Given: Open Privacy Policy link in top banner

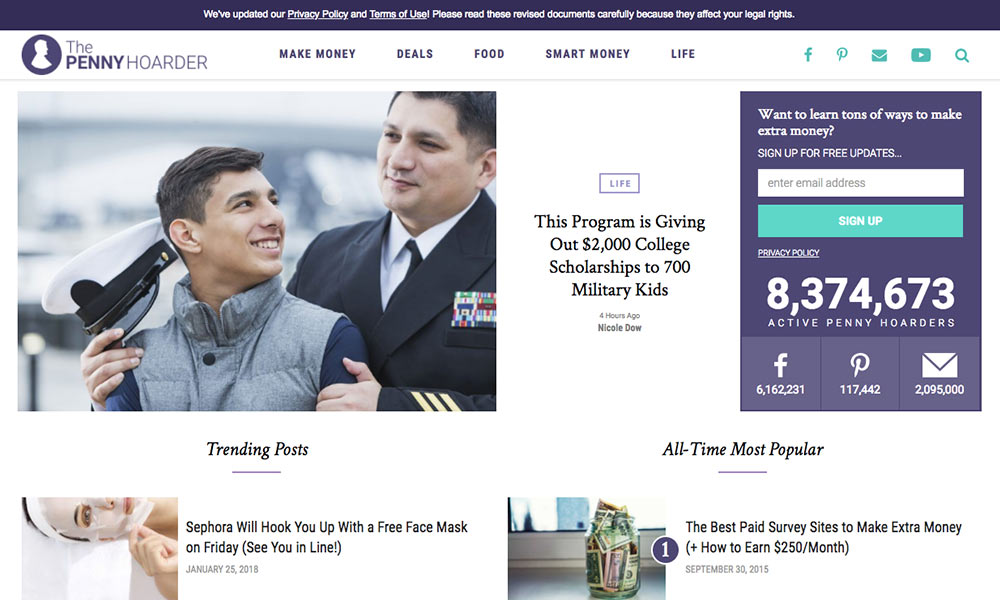Looking at the screenshot, I should click(x=318, y=14).
